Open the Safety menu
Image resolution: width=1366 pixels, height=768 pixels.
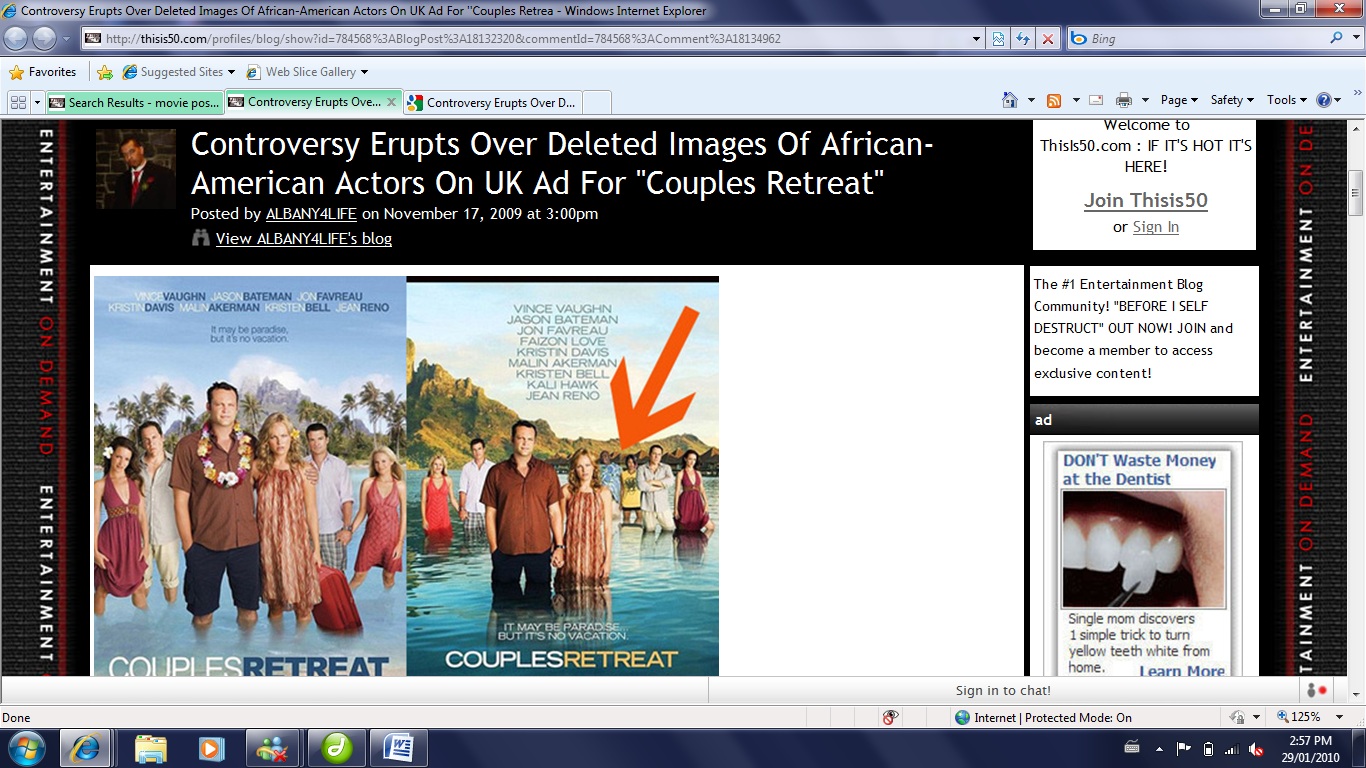1232,100
